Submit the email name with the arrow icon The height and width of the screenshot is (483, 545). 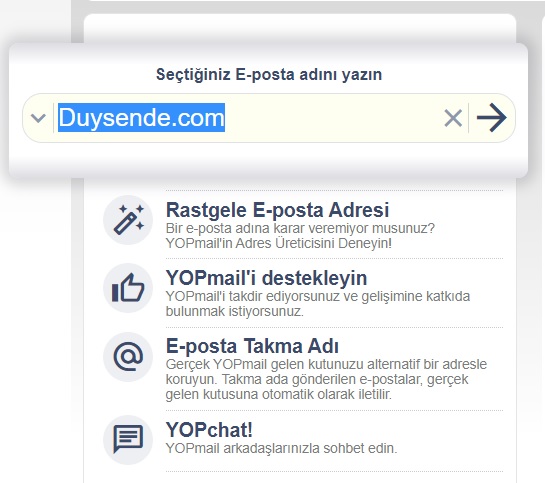[x=491, y=118]
